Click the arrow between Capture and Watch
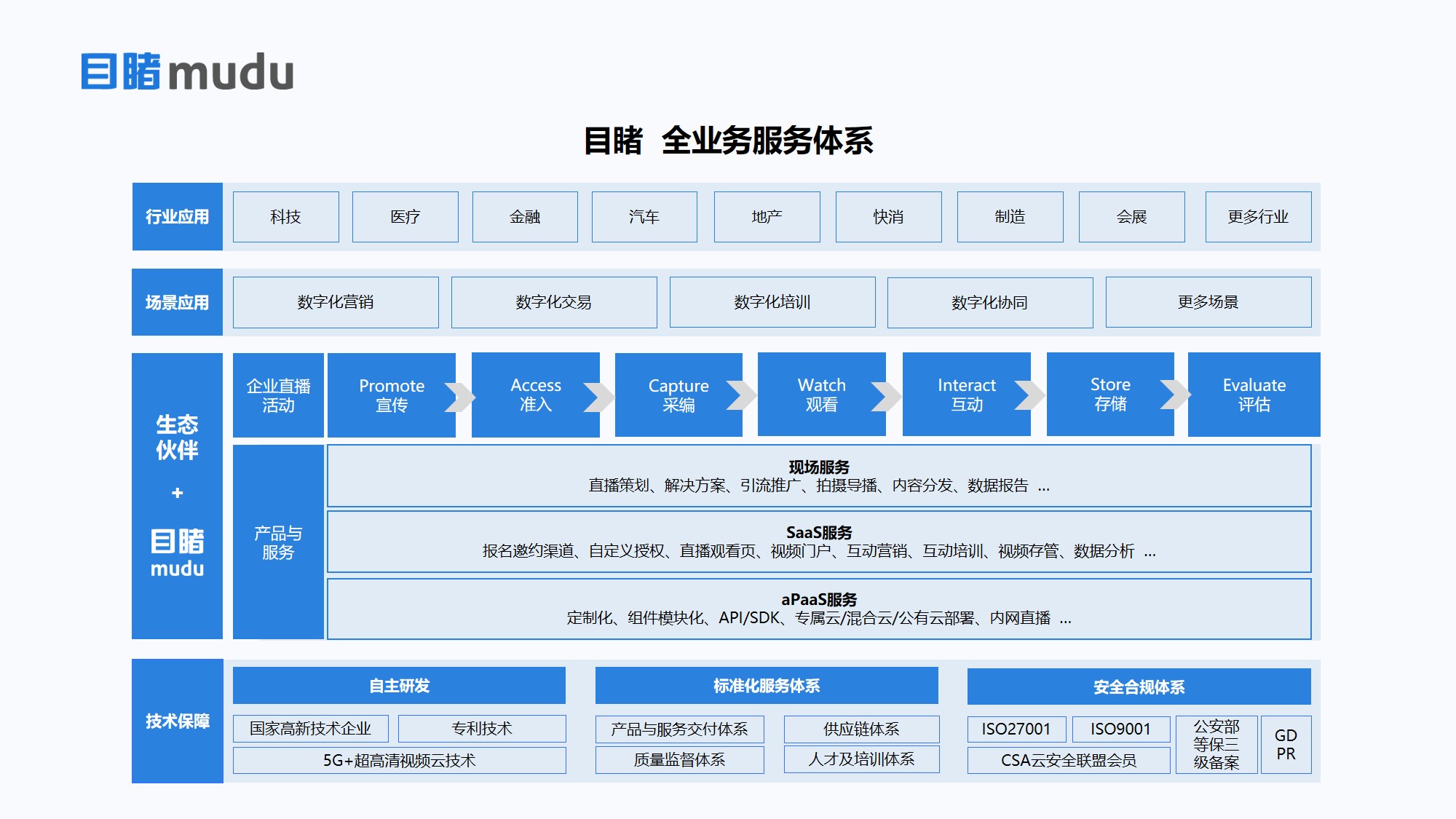Screen dimensions: 1456x819 (x=742, y=396)
